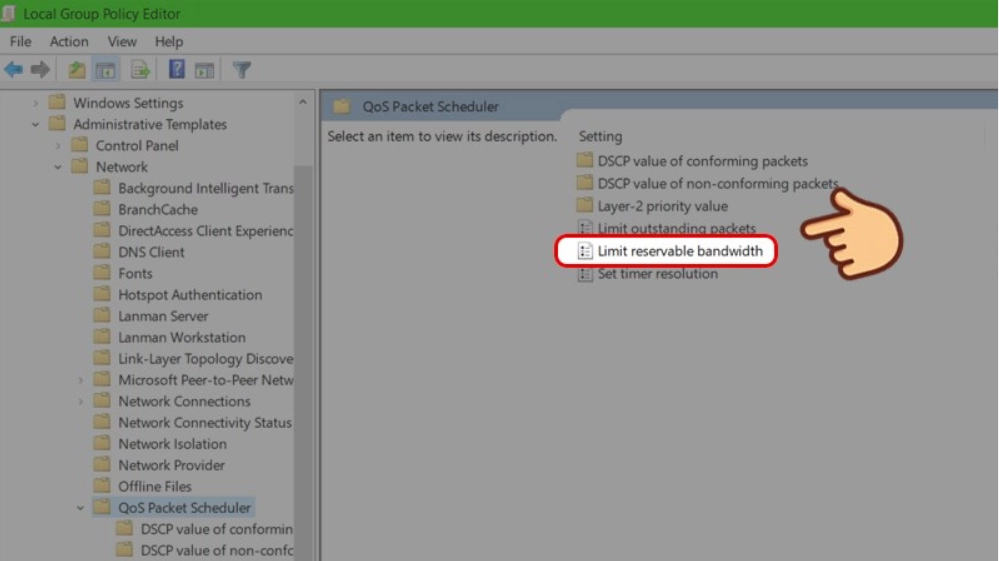Expand the Control Panel tree node

[x=58, y=145]
